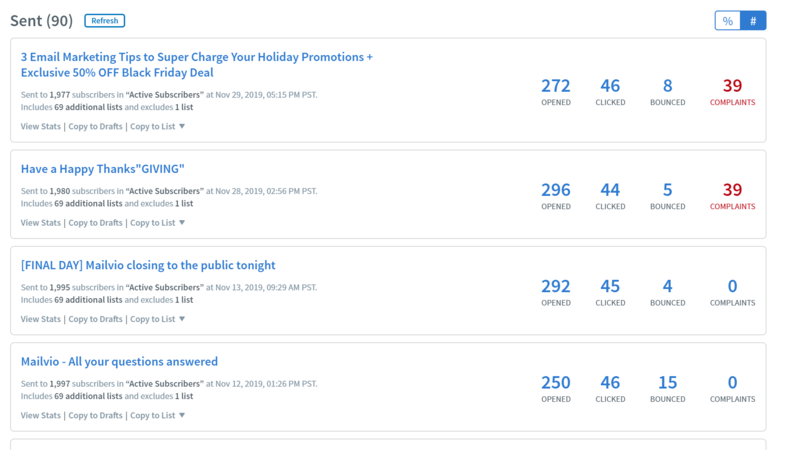
Task: Switch stats display to percentage view
Action: point(728,20)
